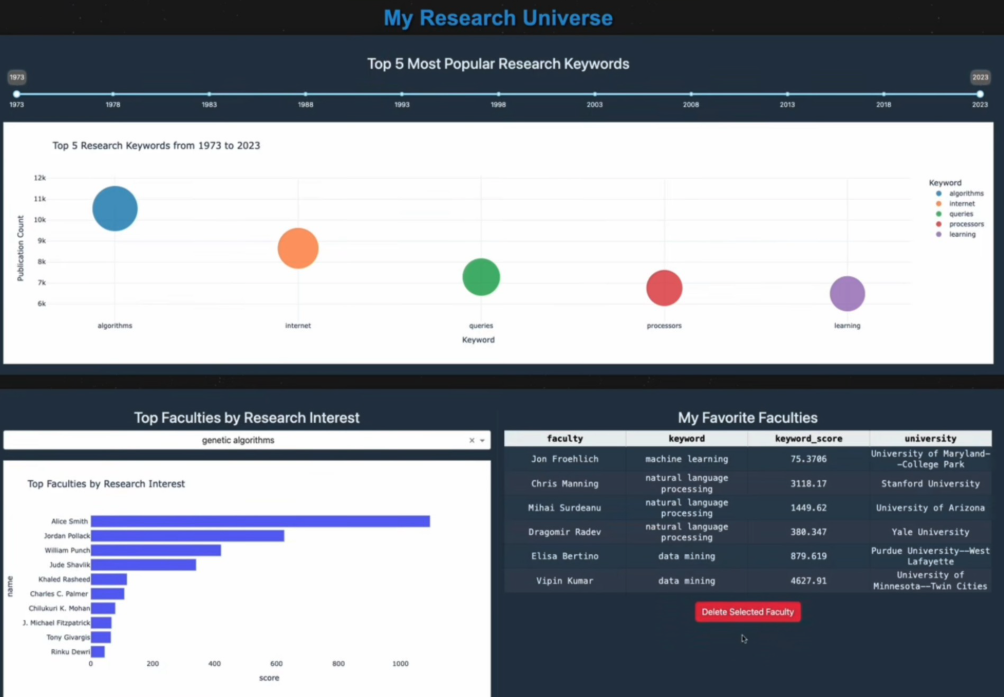Set year slider to the 1988 mark
The height and width of the screenshot is (697, 1004).
(x=305, y=94)
